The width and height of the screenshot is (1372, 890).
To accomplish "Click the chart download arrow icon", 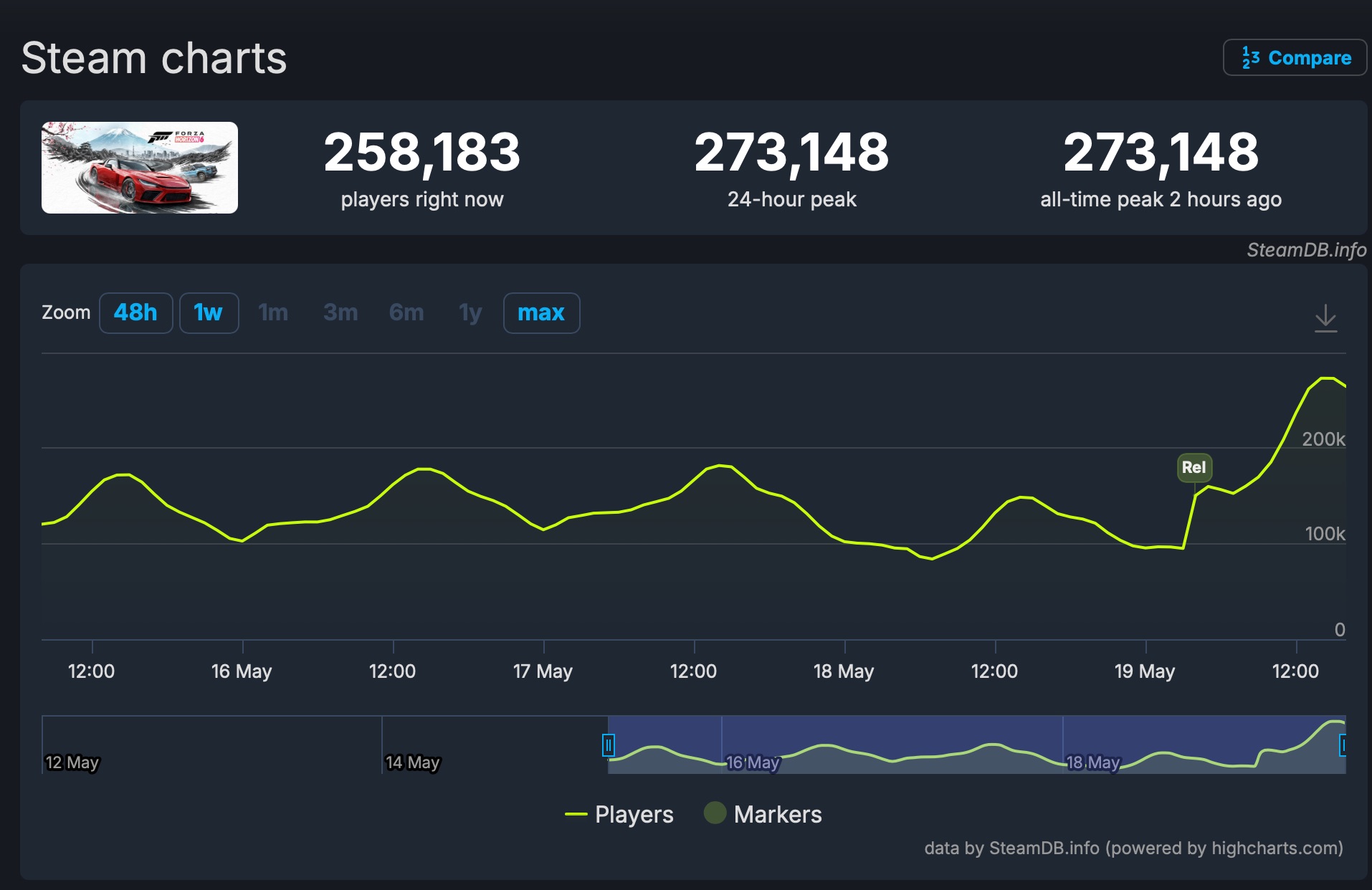I will click(1325, 318).
